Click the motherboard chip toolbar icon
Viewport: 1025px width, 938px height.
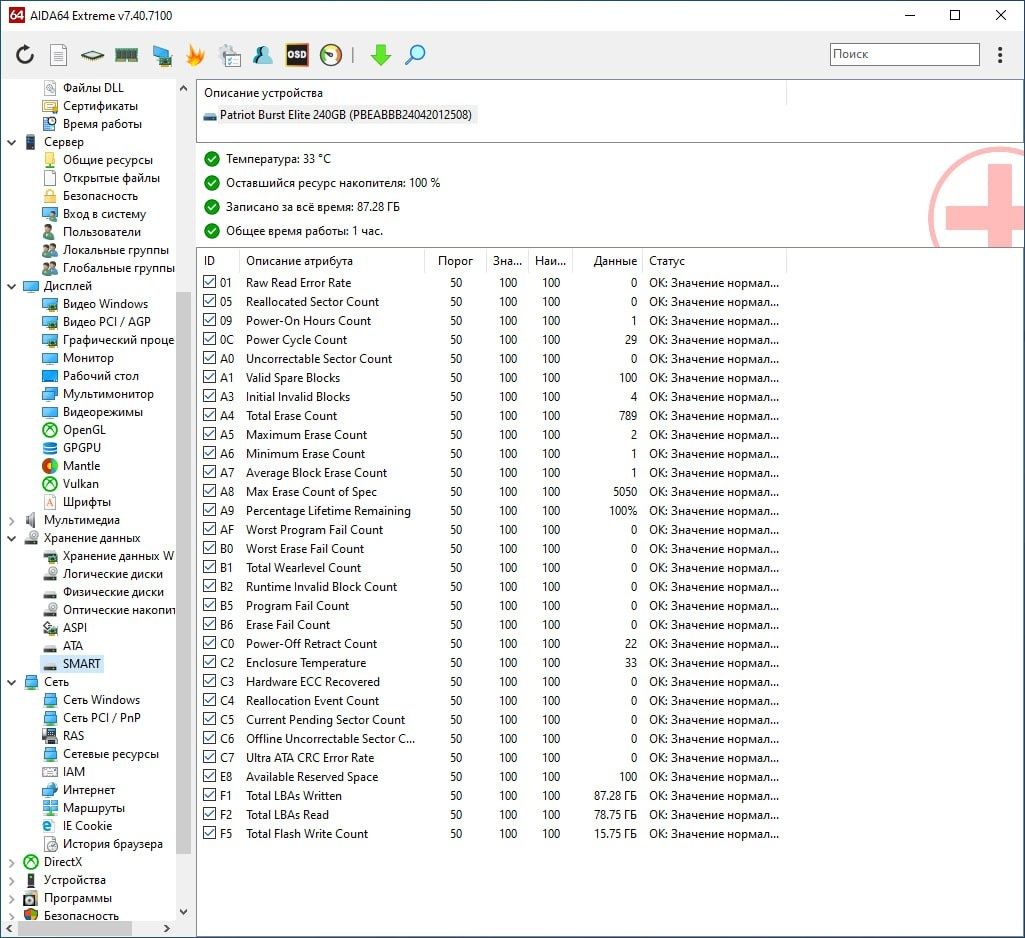coord(92,56)
